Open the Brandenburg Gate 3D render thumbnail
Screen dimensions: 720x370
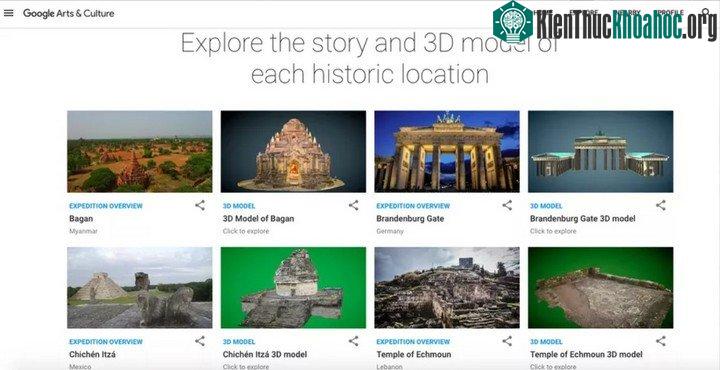(x=601, y=151)
